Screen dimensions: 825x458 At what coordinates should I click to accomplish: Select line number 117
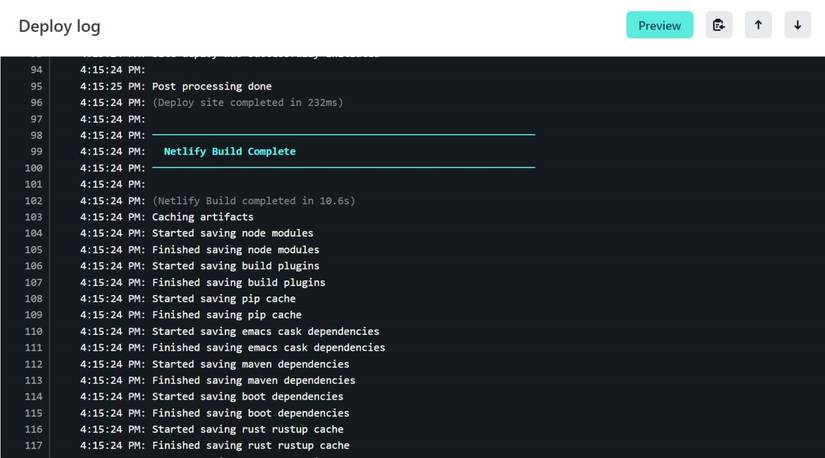point(34,446)
